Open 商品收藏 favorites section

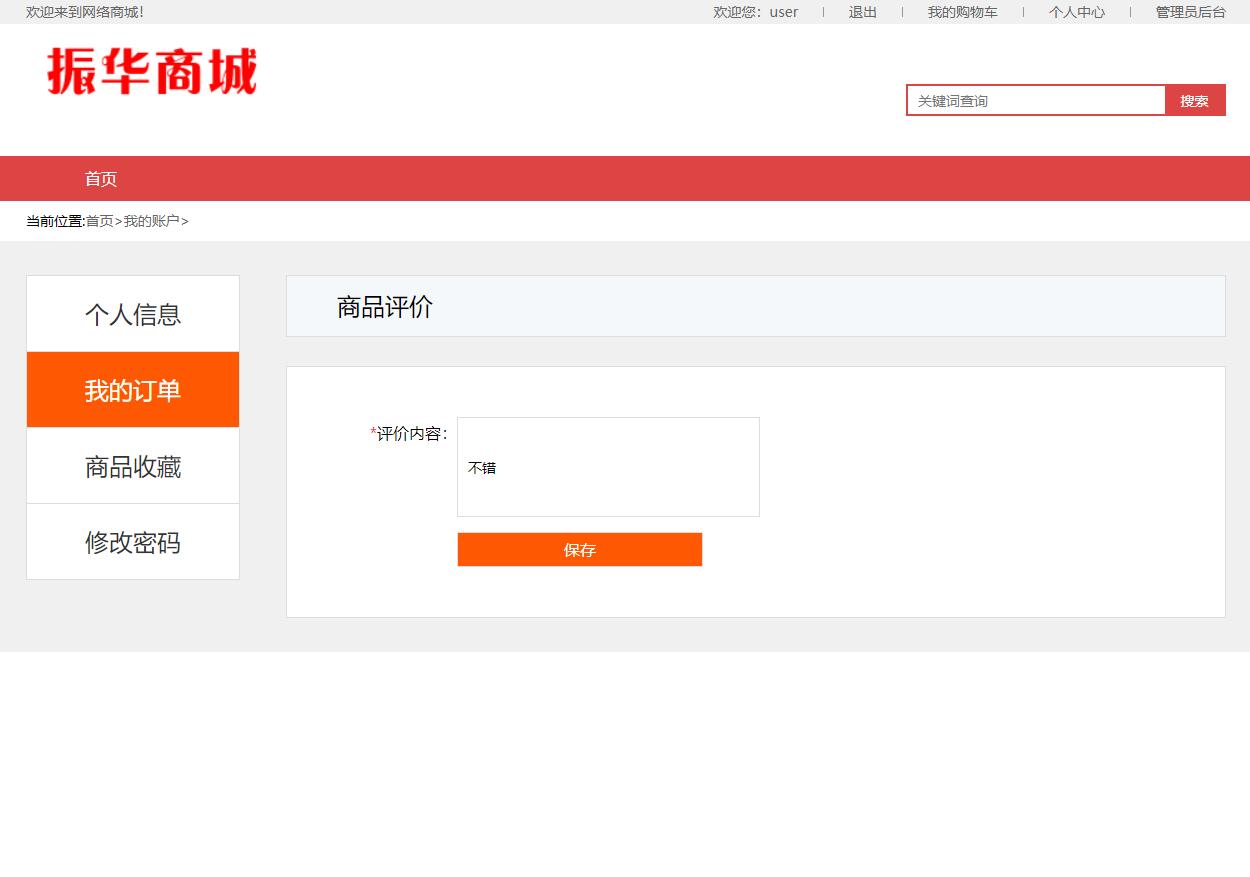(132, 466)
